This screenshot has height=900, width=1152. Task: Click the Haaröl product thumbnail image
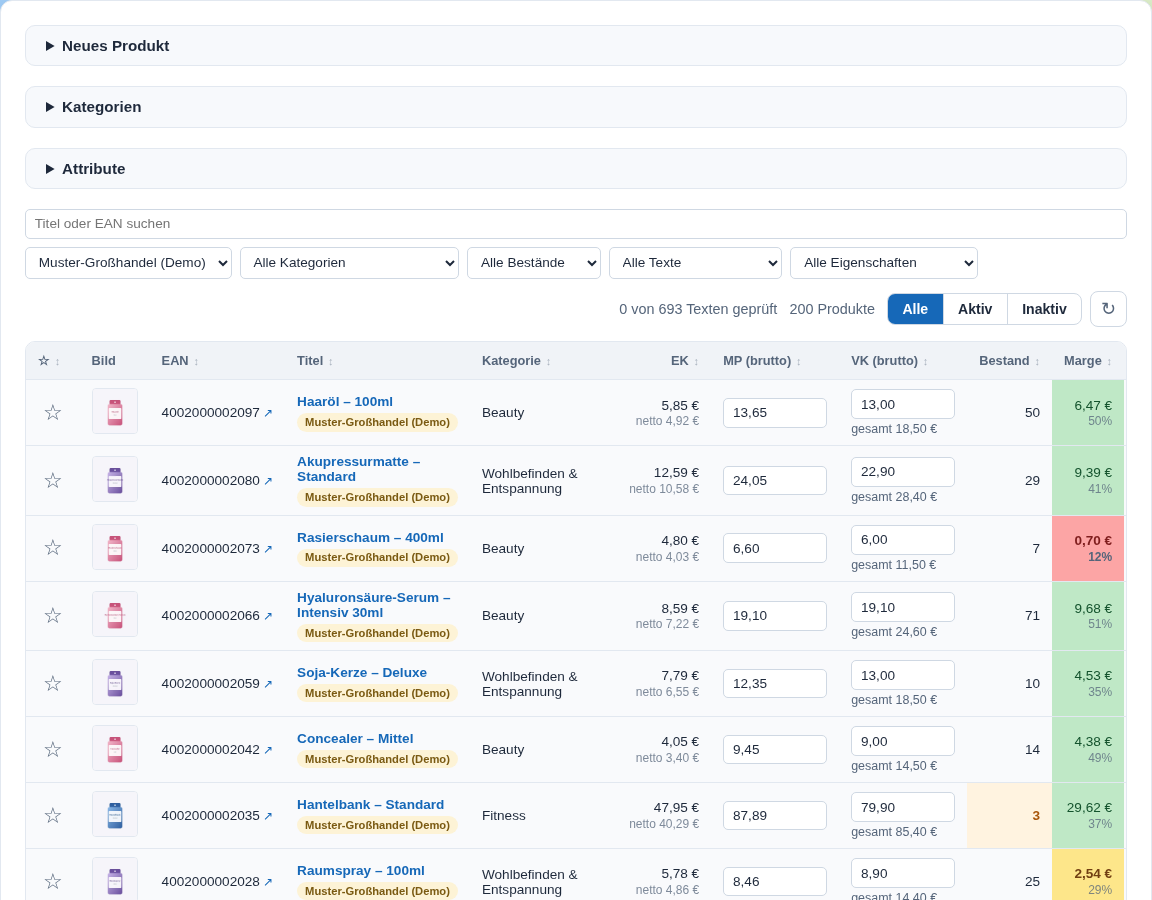point(115,411)
